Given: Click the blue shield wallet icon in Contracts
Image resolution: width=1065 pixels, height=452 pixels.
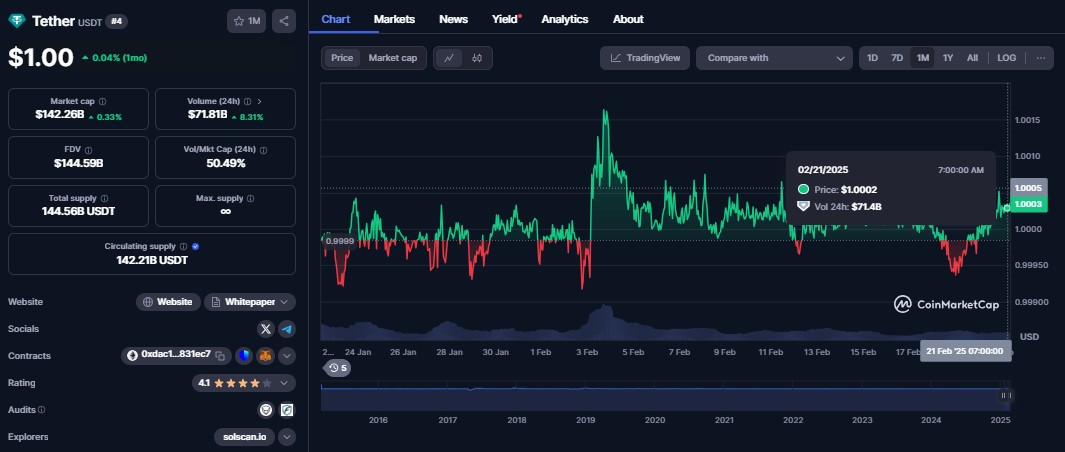Looking at the screenshot, I should coord(244,355).
